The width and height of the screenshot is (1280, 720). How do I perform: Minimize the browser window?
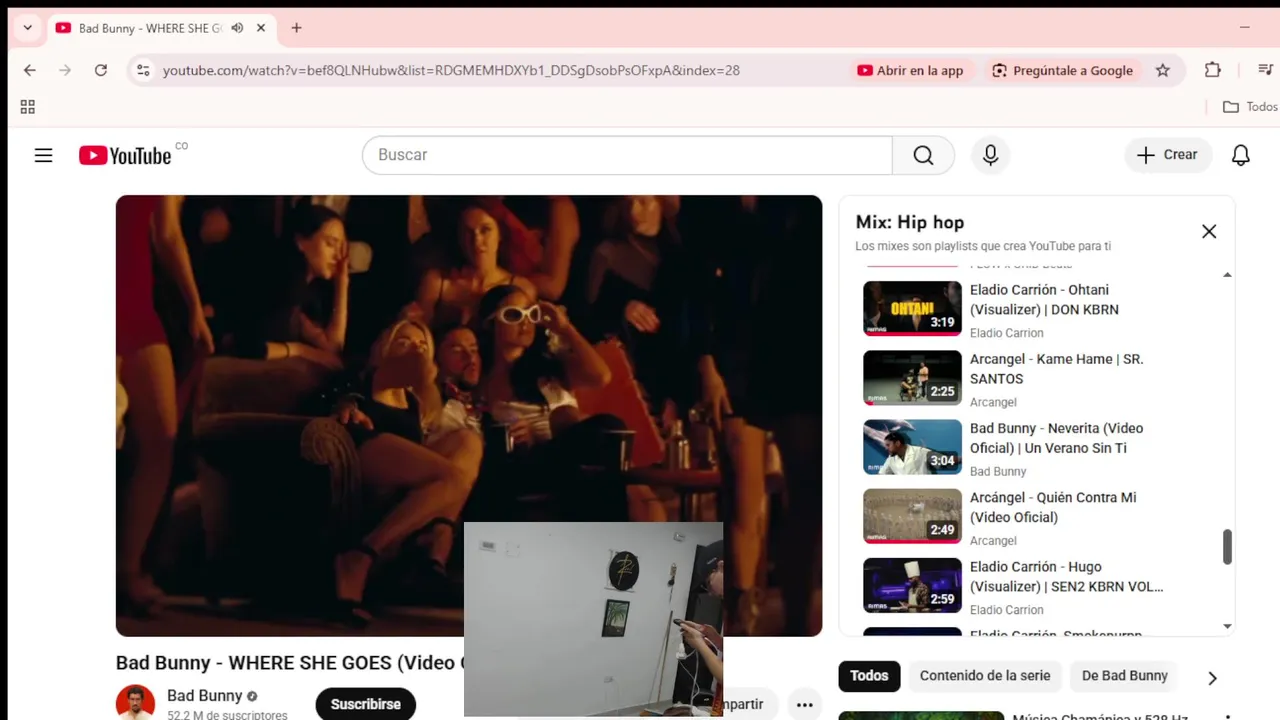1245,28
